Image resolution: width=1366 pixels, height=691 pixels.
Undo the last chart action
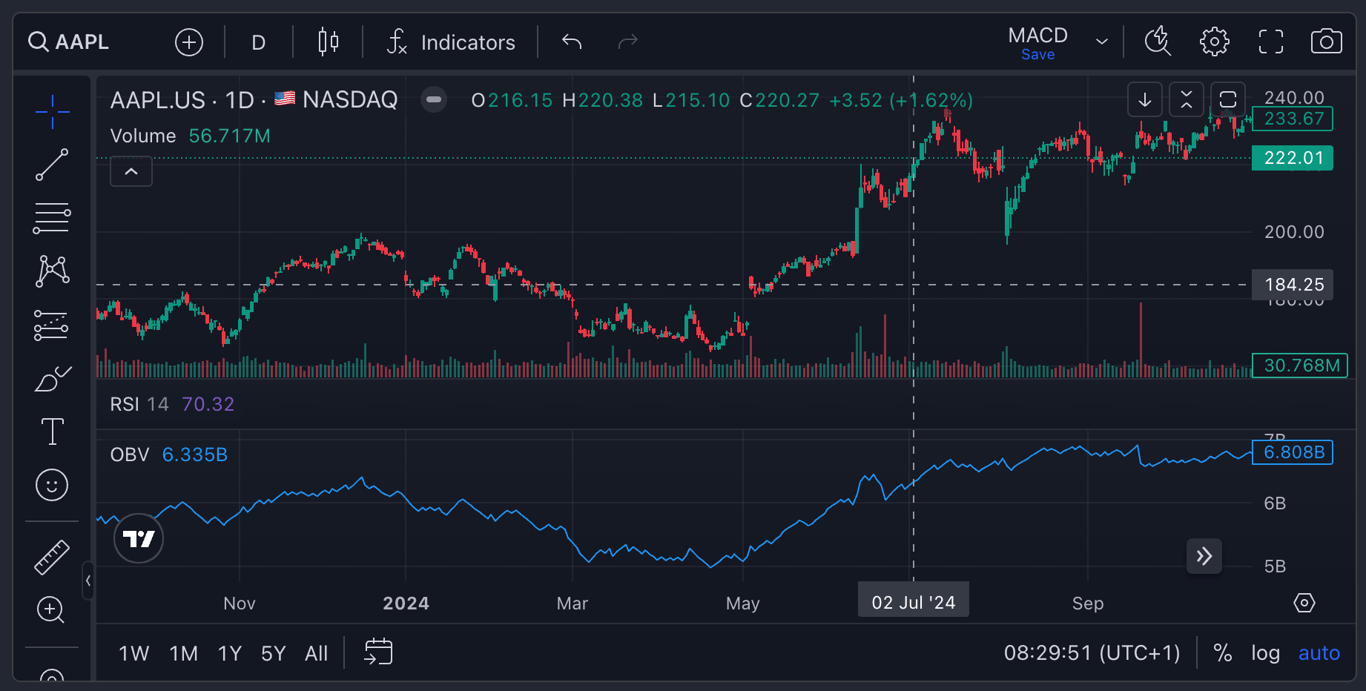(x=572, y=42)
